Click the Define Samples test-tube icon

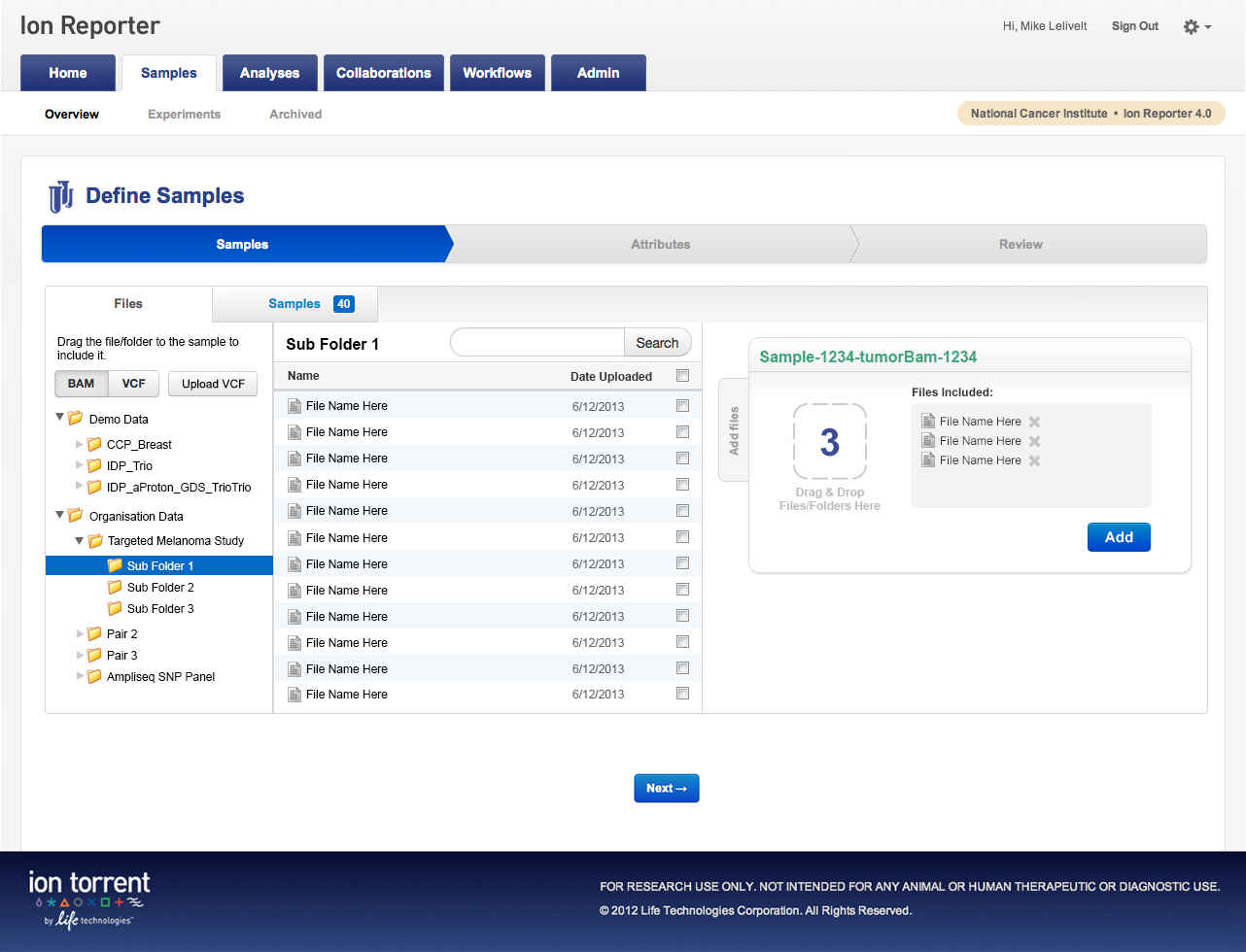tap(61, 197)
